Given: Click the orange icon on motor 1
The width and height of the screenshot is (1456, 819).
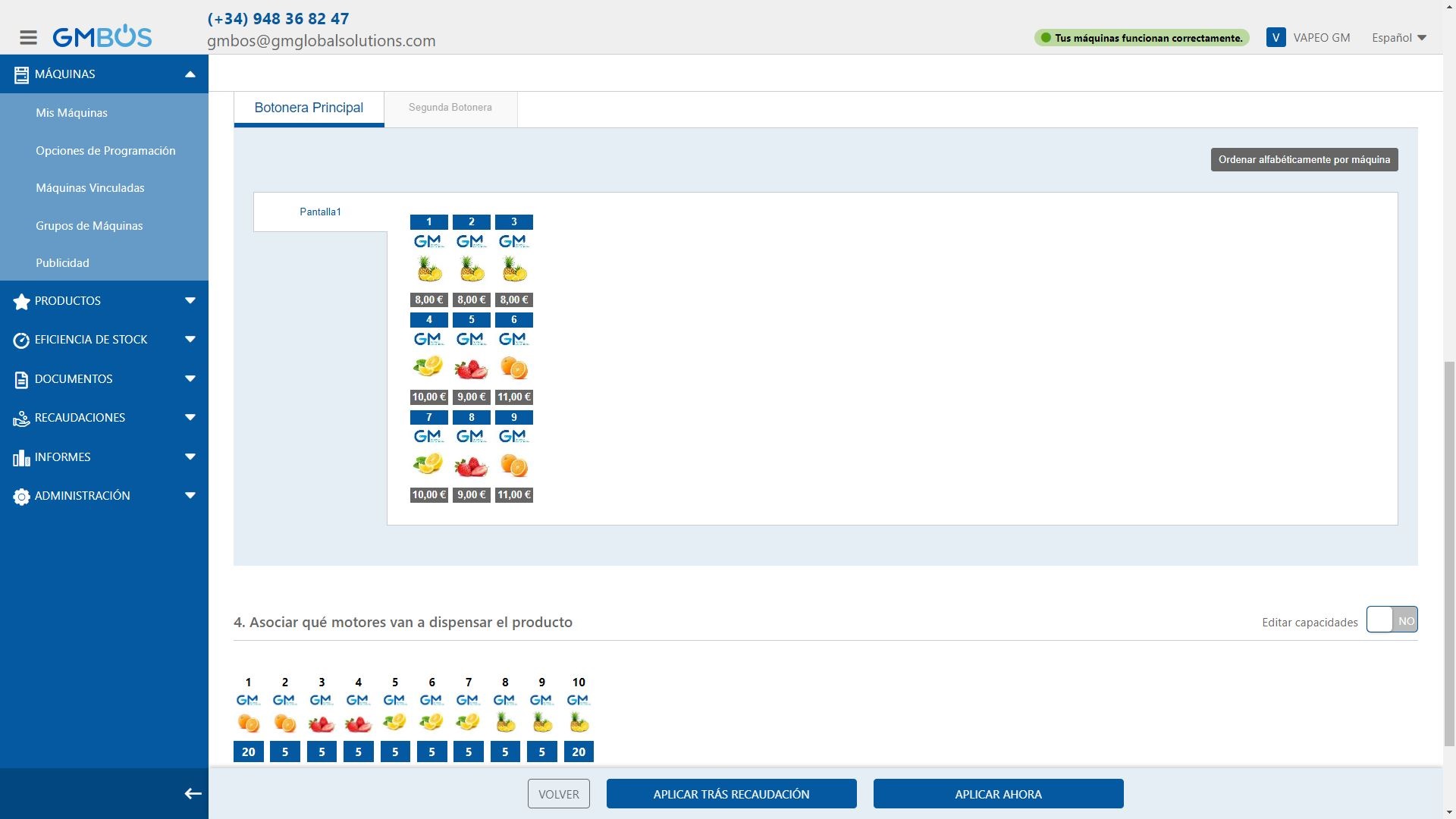Looking at the screenshot, I should [x=248, y=723].
